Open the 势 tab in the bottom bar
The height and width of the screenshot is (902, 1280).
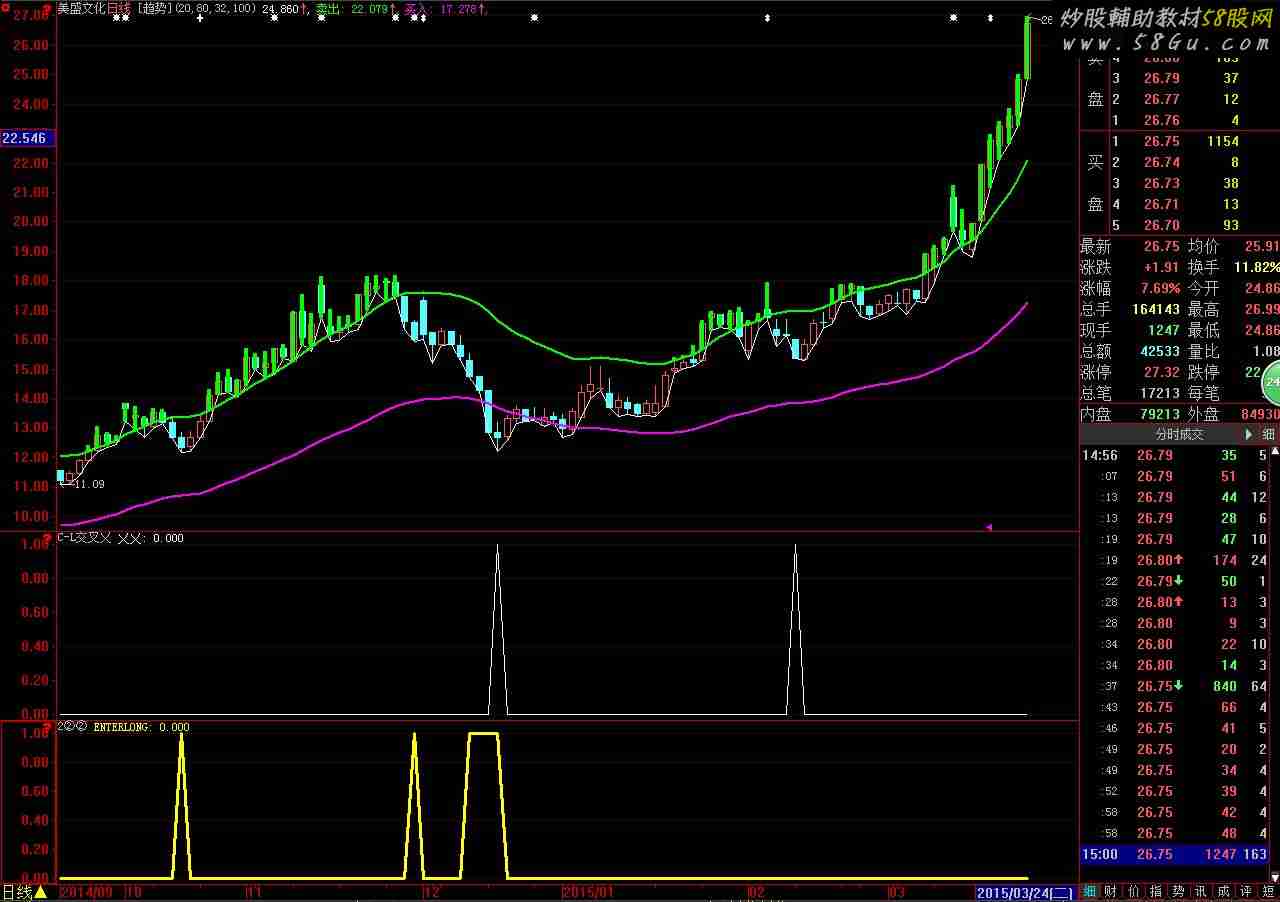[1178, 891]
